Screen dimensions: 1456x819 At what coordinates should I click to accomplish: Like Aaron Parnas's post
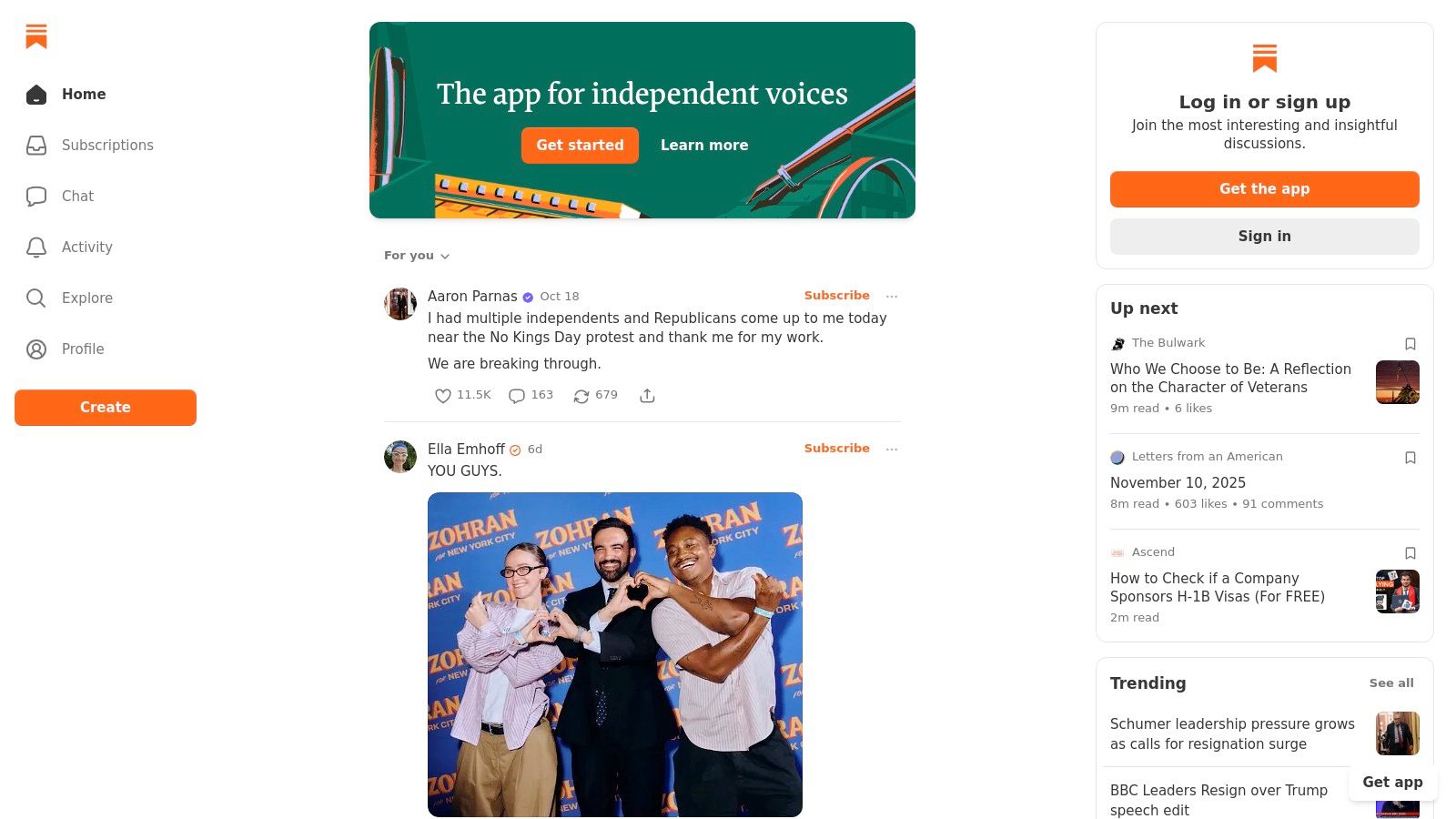[443, 396]
